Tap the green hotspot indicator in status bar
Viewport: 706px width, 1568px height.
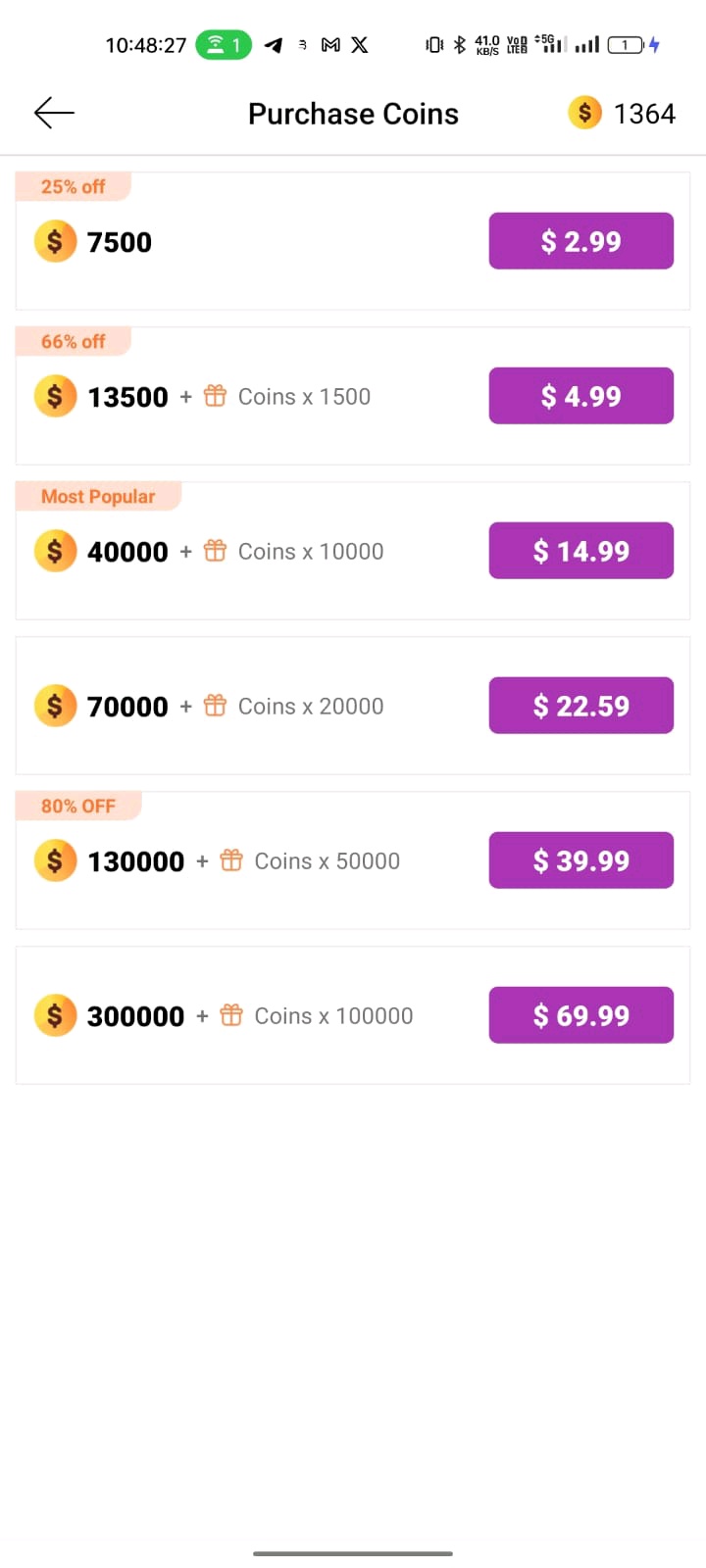pyautogui.click(x=224, y=45)
